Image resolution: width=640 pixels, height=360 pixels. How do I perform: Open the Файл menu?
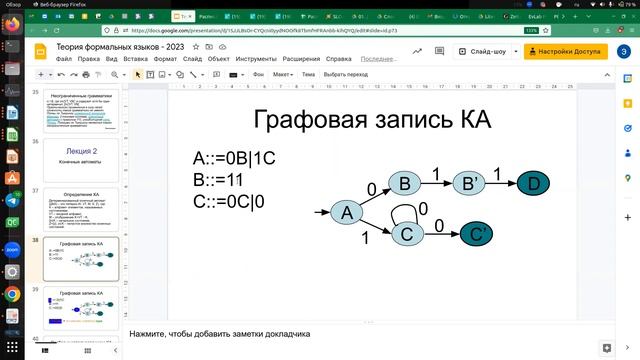[x=64, y=59]
